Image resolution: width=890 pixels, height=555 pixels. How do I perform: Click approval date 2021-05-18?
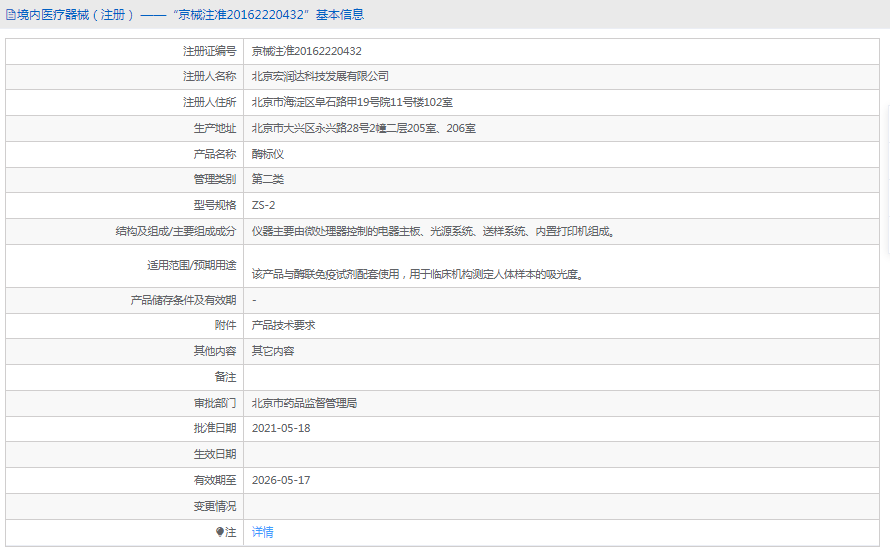click(281, 428)
